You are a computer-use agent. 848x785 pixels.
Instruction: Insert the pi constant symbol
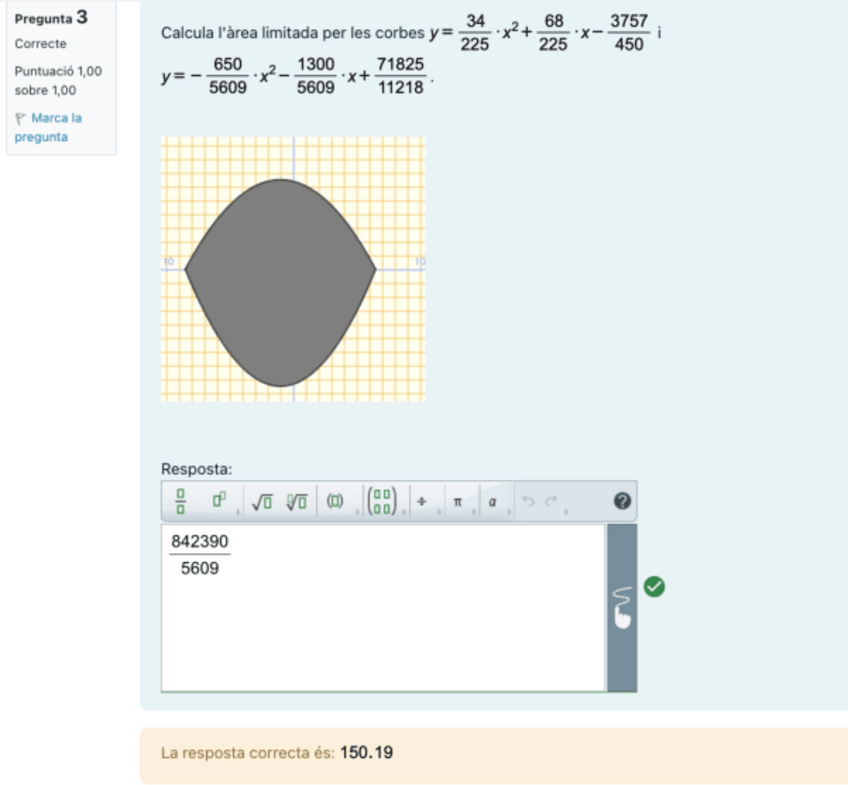458,502
